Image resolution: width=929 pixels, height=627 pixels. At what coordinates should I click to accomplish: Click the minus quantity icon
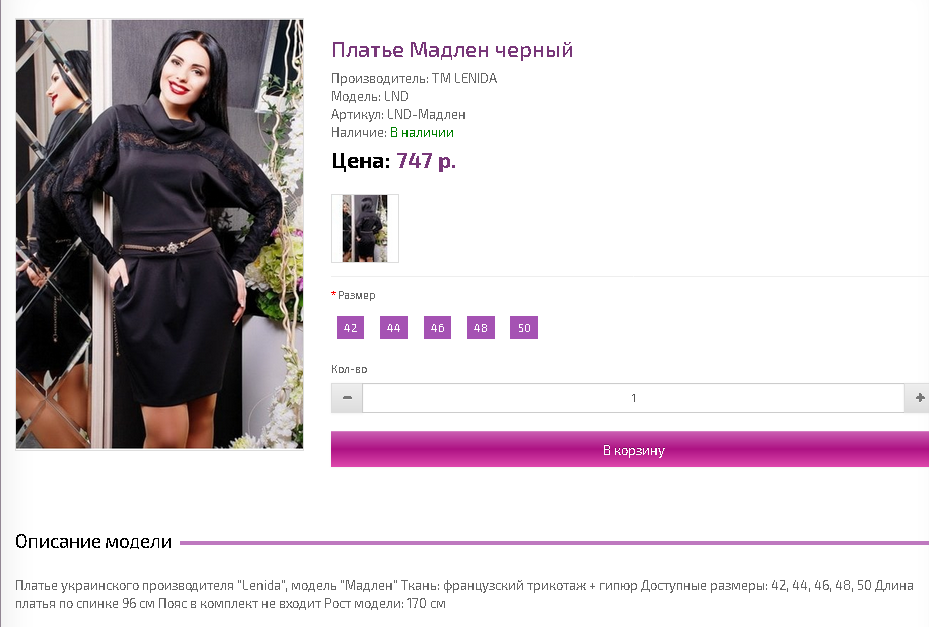pyautogui.click(x=347, y=398)
